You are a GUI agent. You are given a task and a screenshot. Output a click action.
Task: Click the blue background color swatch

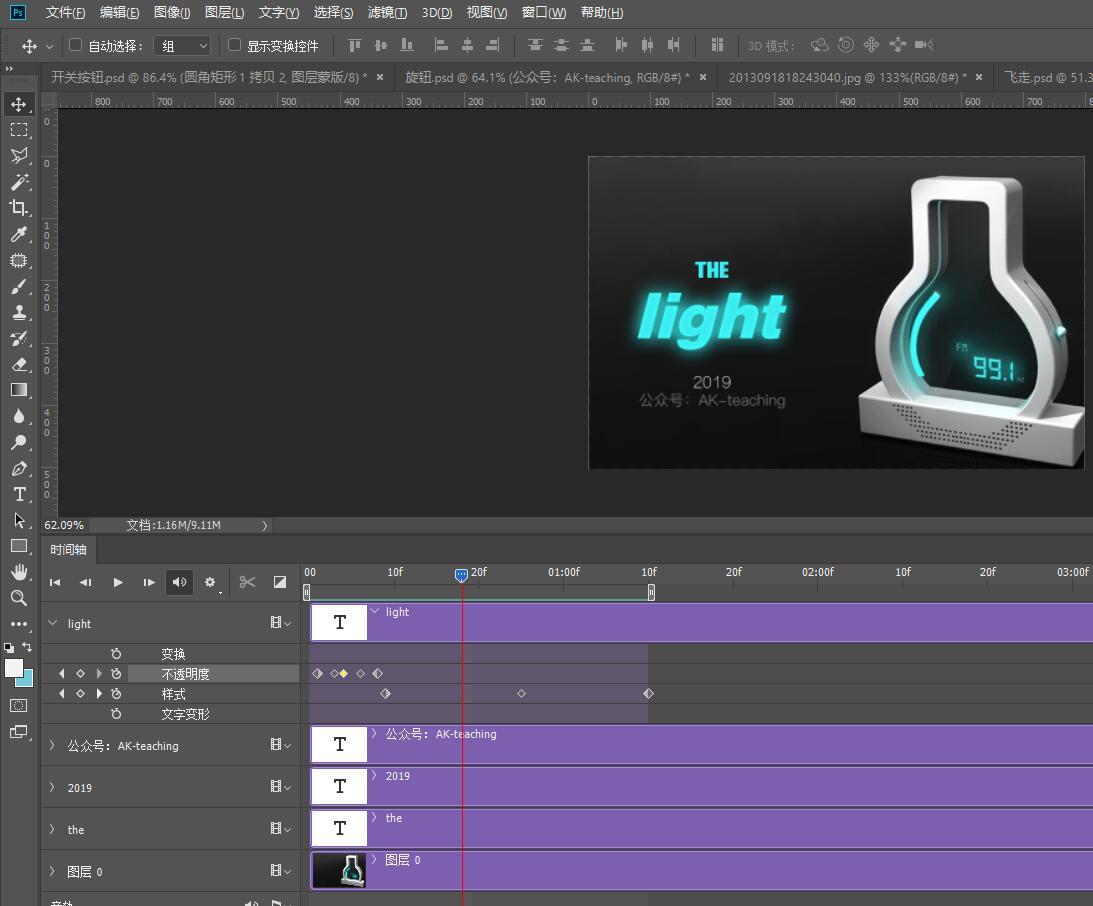pos(27,680)
